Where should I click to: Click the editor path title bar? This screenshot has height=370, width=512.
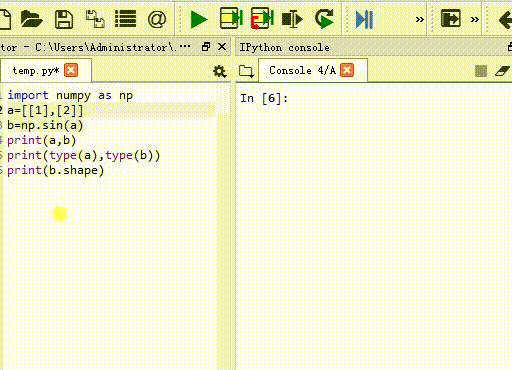95,47
